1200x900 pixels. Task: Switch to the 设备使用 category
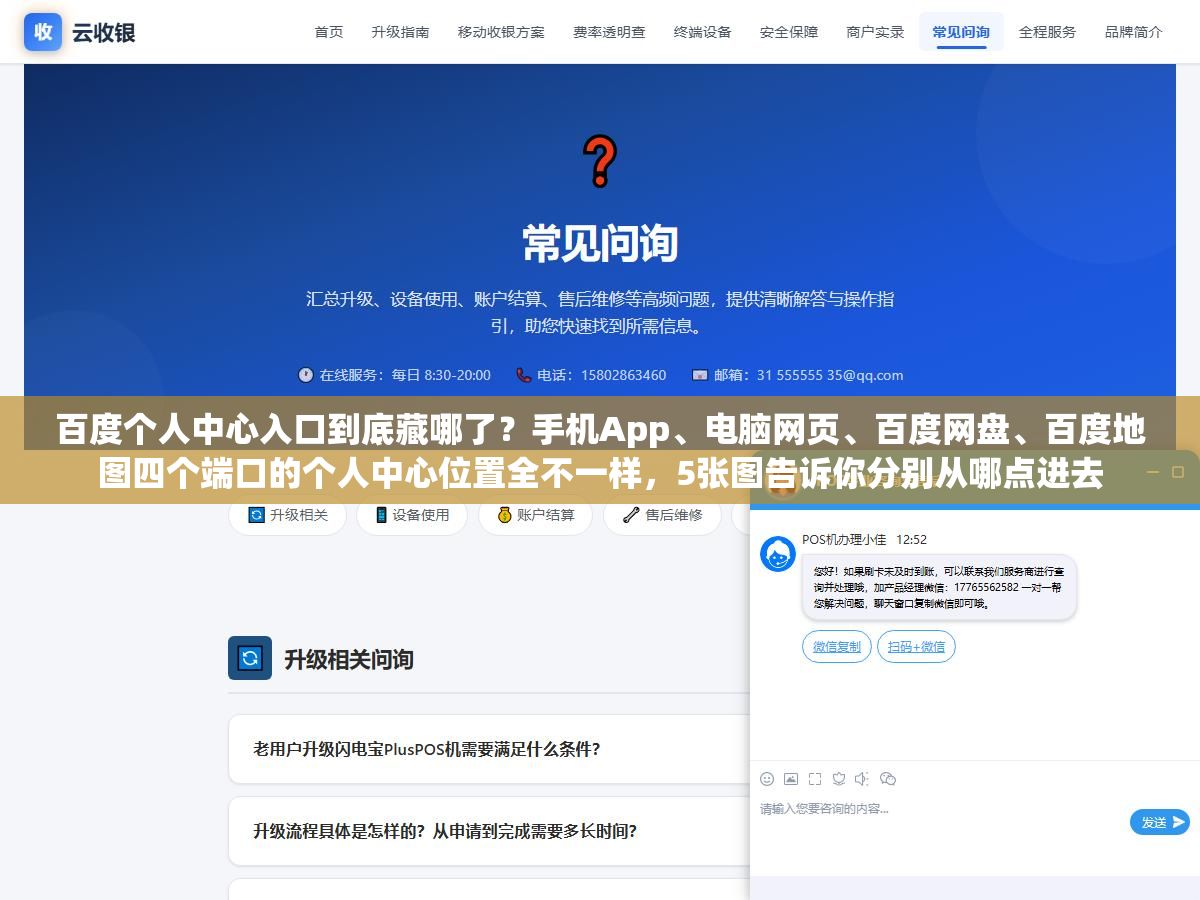pos(412,515)
